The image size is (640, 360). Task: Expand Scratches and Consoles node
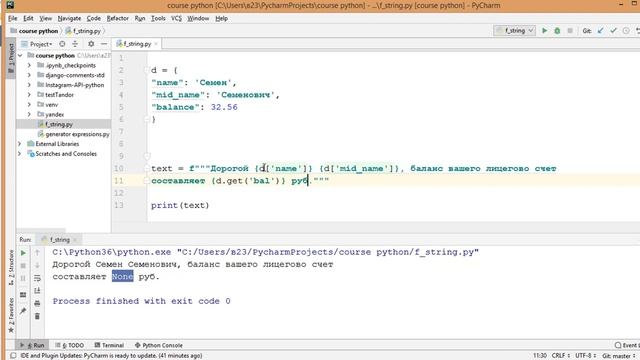[x=20, y=153]
